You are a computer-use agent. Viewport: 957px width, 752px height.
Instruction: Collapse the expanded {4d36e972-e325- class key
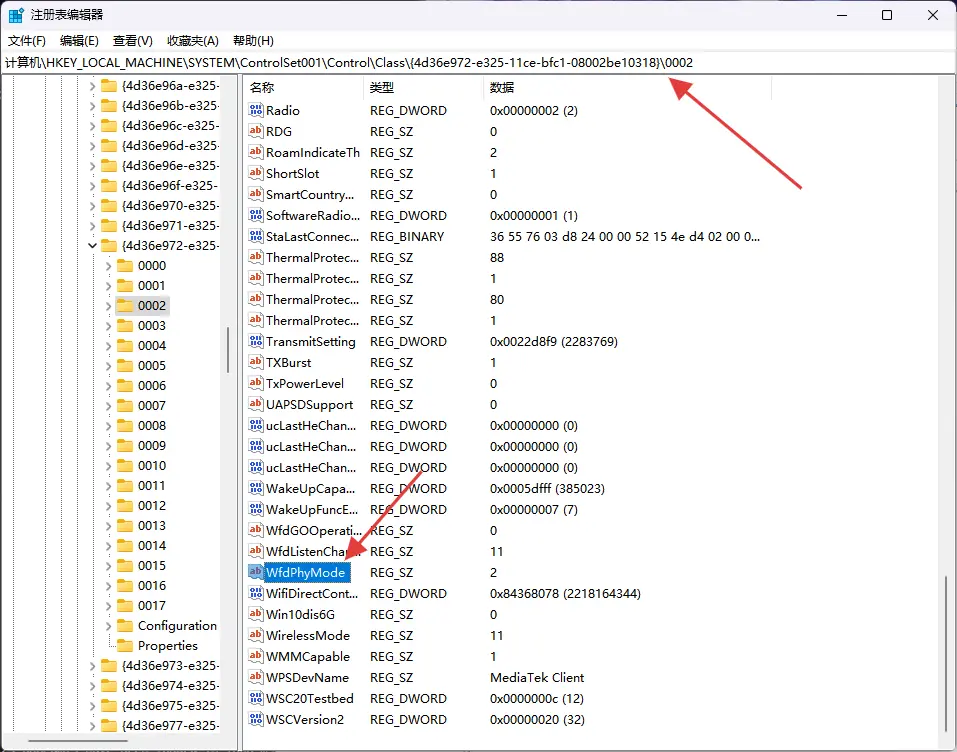(x=93, y=246)
